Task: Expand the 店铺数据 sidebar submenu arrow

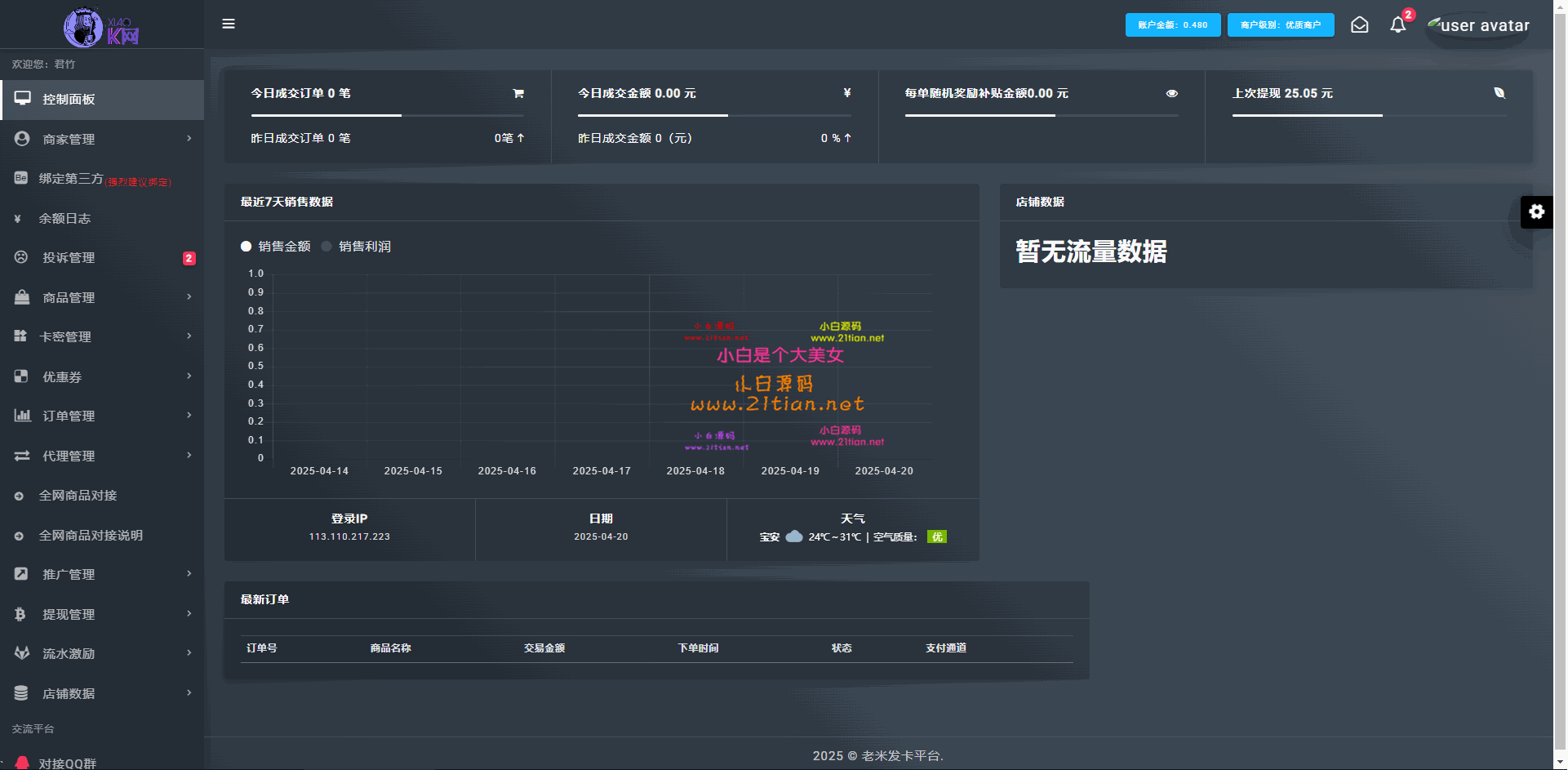Action: (x=189, y=692)
